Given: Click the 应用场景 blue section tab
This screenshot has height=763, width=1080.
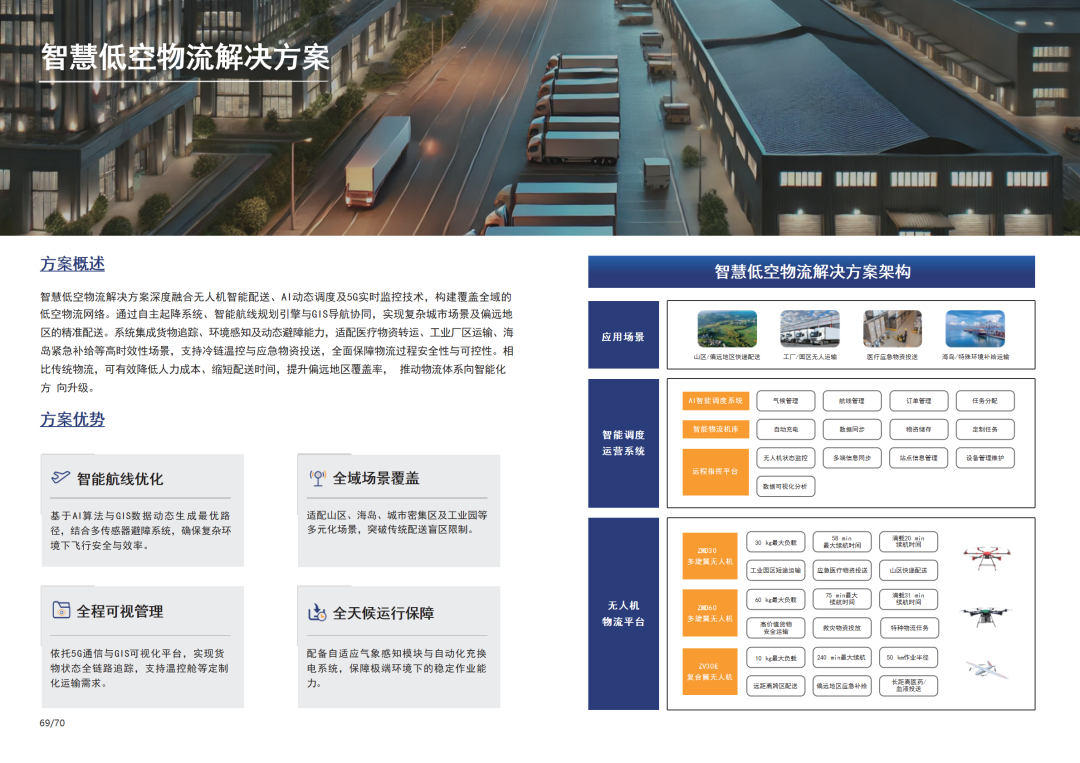Looking at the screenshot, I should tap(623, 337).
